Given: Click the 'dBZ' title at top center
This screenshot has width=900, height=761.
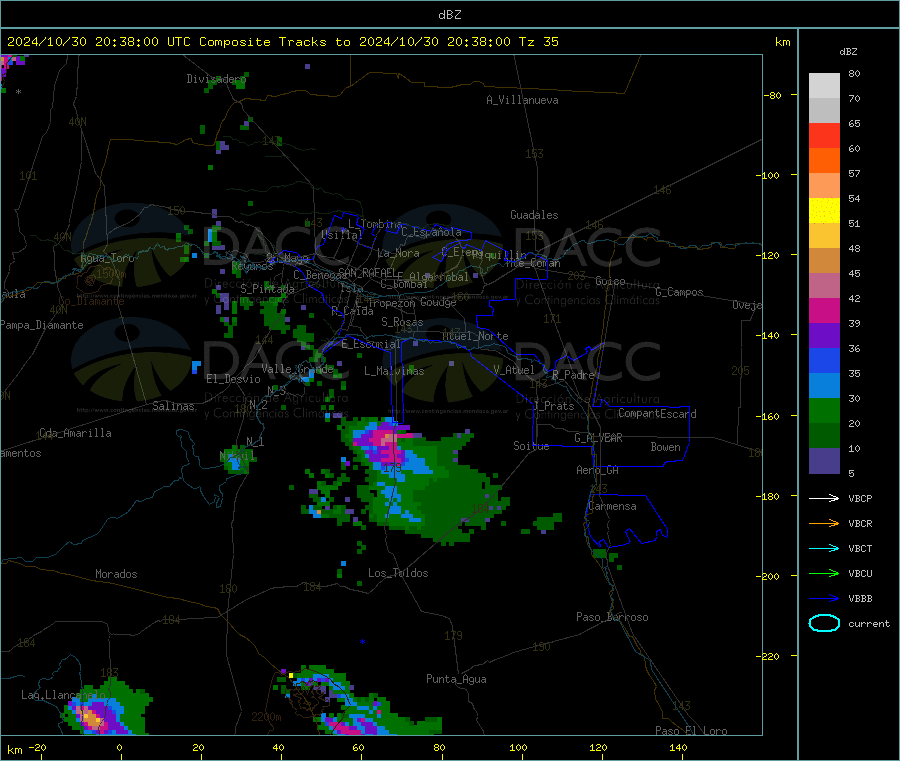Looking at the screenshot, I should 449,15.
